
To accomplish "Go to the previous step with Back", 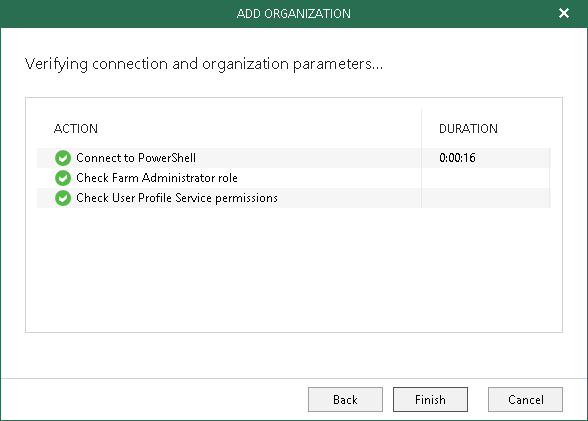I will (345, 400).
